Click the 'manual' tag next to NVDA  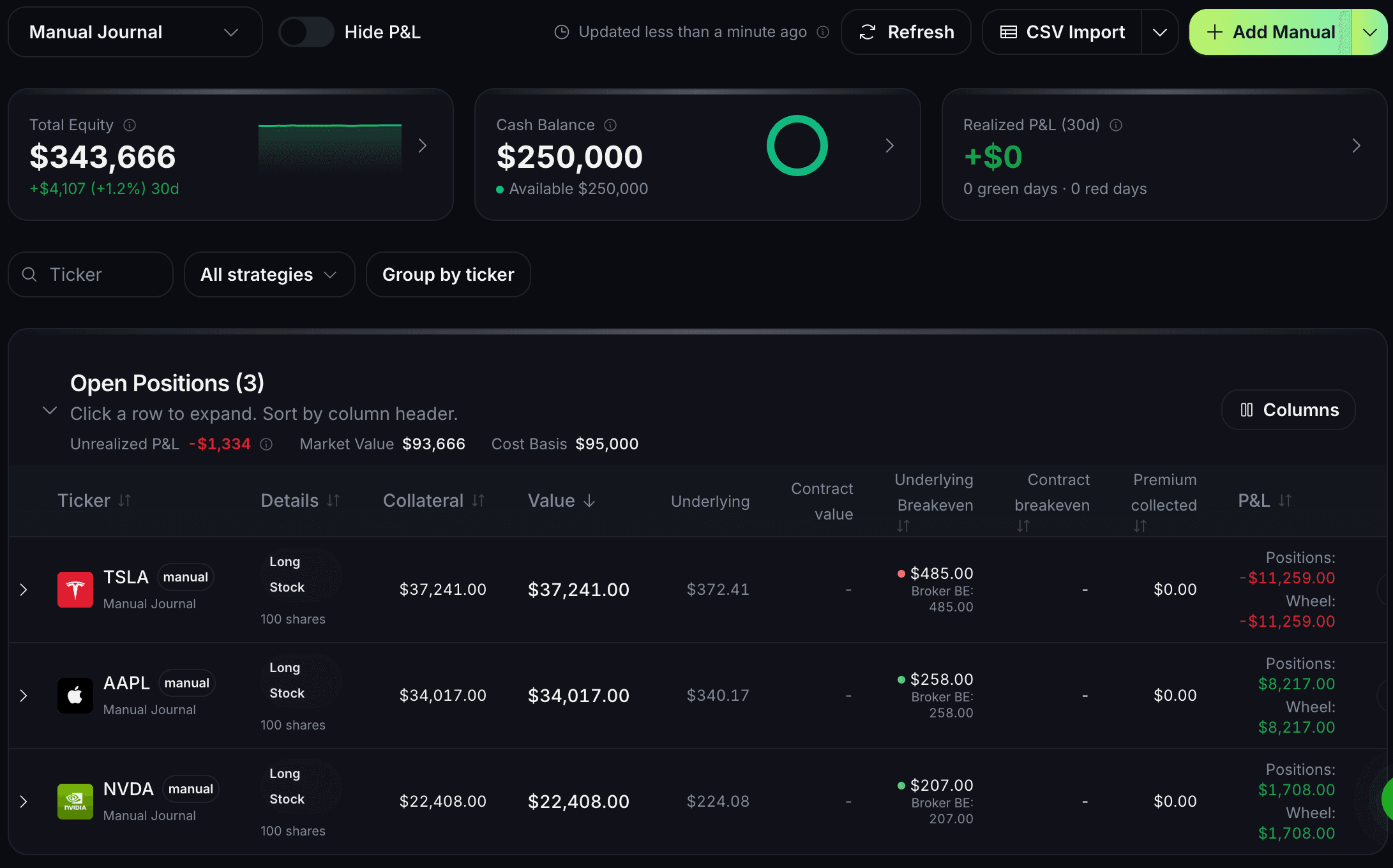click(x=191, y=789)
